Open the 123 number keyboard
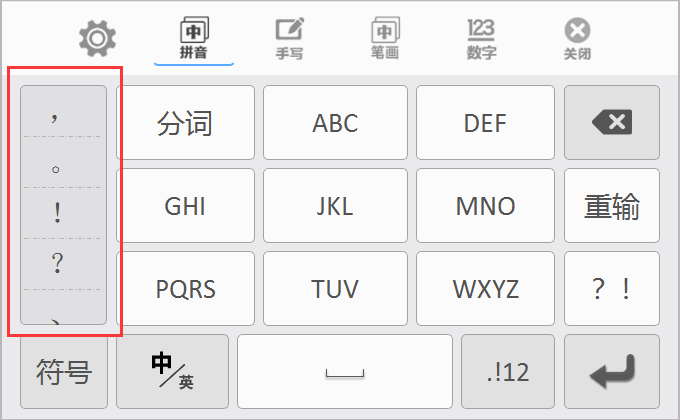 pos(481,38)
